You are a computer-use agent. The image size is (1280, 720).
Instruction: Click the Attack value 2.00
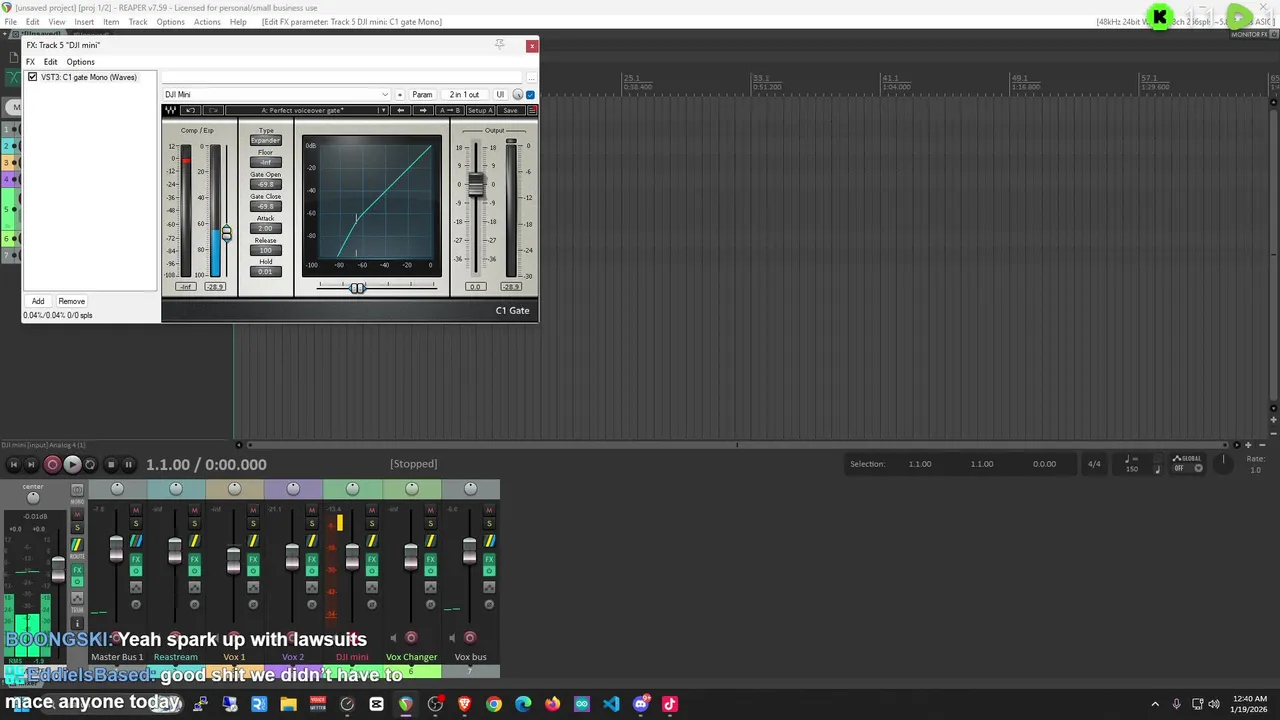pyautogui.click(x=265, y=228)
